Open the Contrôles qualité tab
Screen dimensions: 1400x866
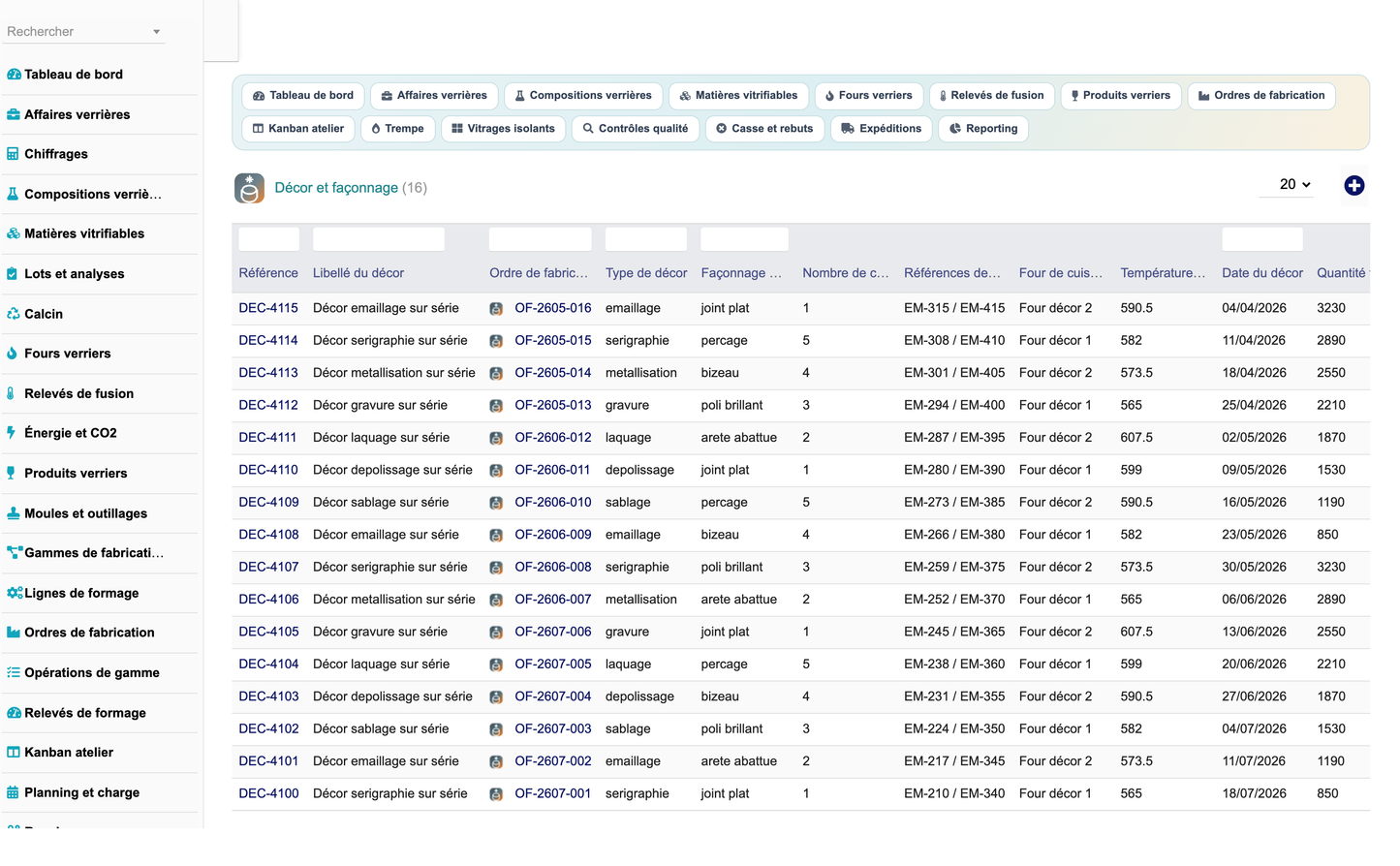(x=636, y=129)
